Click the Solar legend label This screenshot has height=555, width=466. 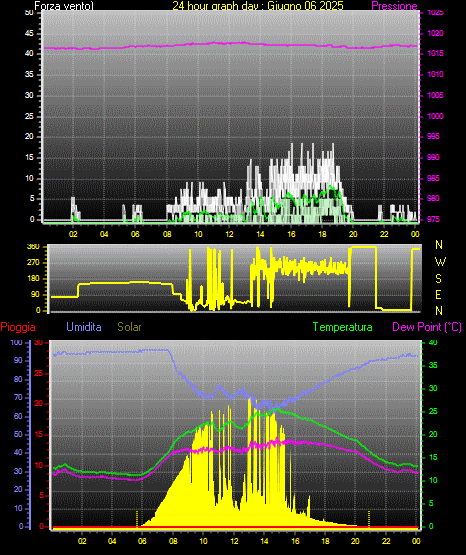point(130,327)
